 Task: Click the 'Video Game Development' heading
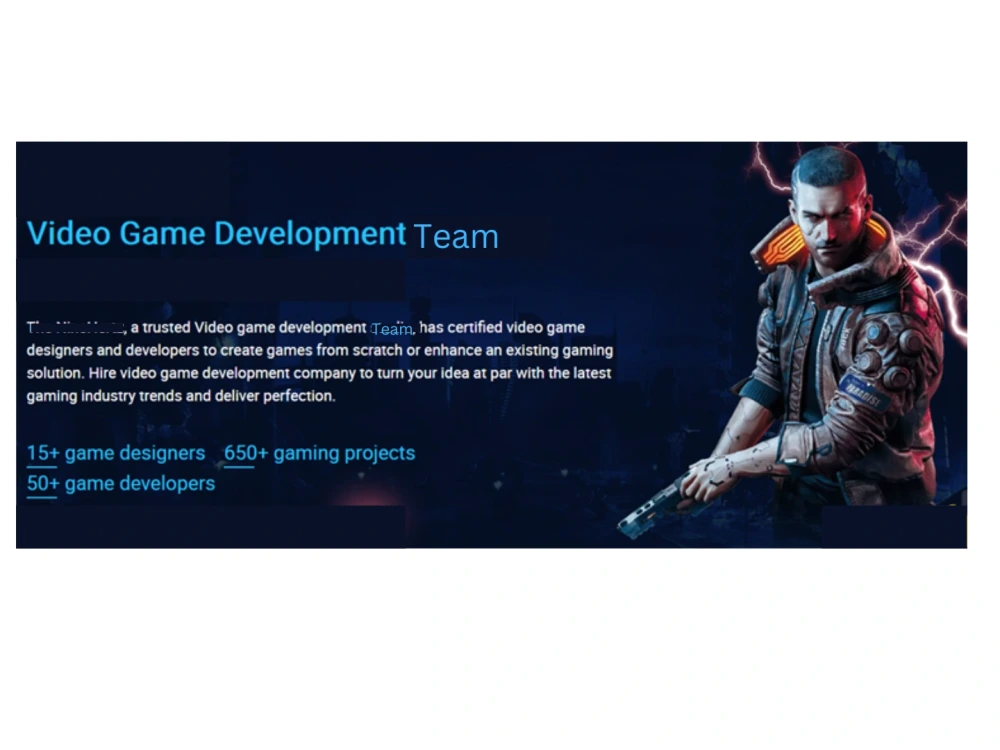point(216,233)
